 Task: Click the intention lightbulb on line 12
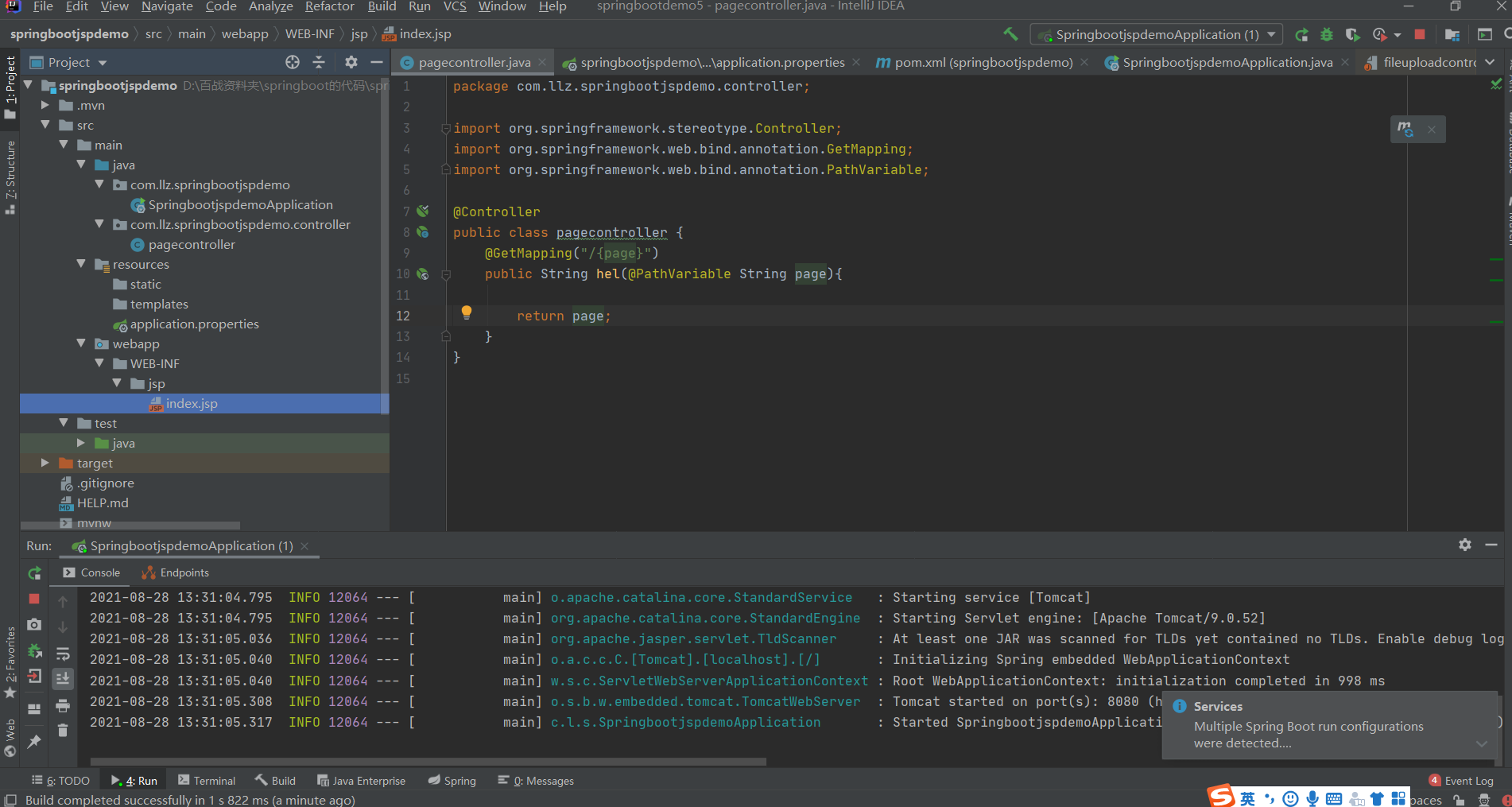(467, 312)
